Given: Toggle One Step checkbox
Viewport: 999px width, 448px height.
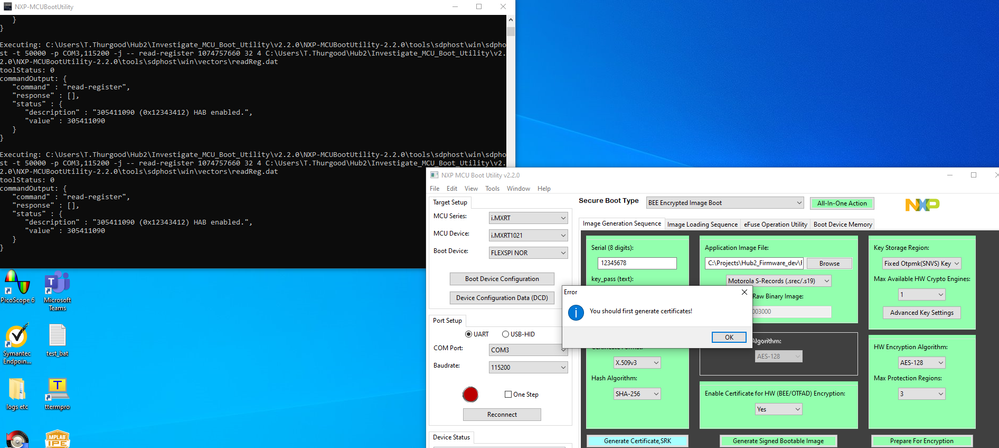Looking at the screenshot, I should (x=521, y=394).
